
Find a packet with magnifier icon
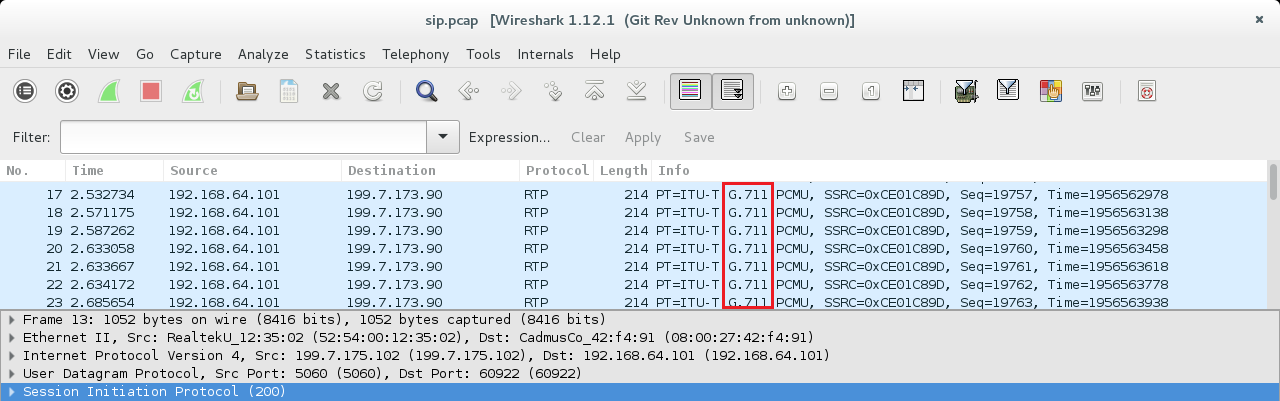click(x=427, y=91)
